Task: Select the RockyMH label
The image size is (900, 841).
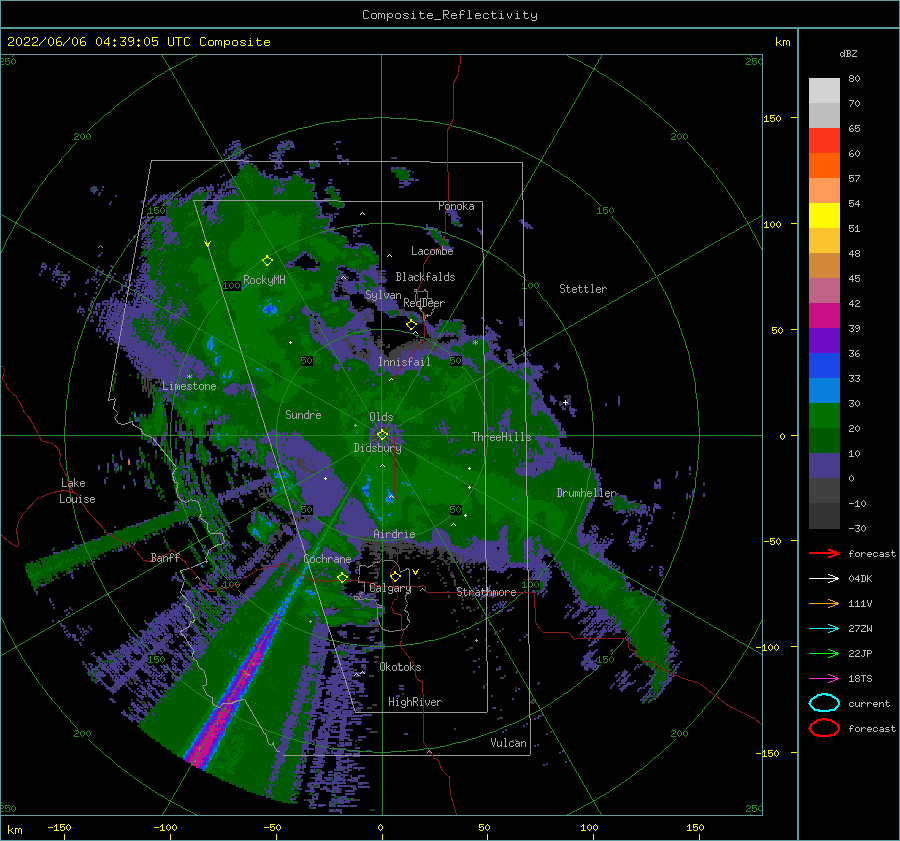Action: pos(264,280)
